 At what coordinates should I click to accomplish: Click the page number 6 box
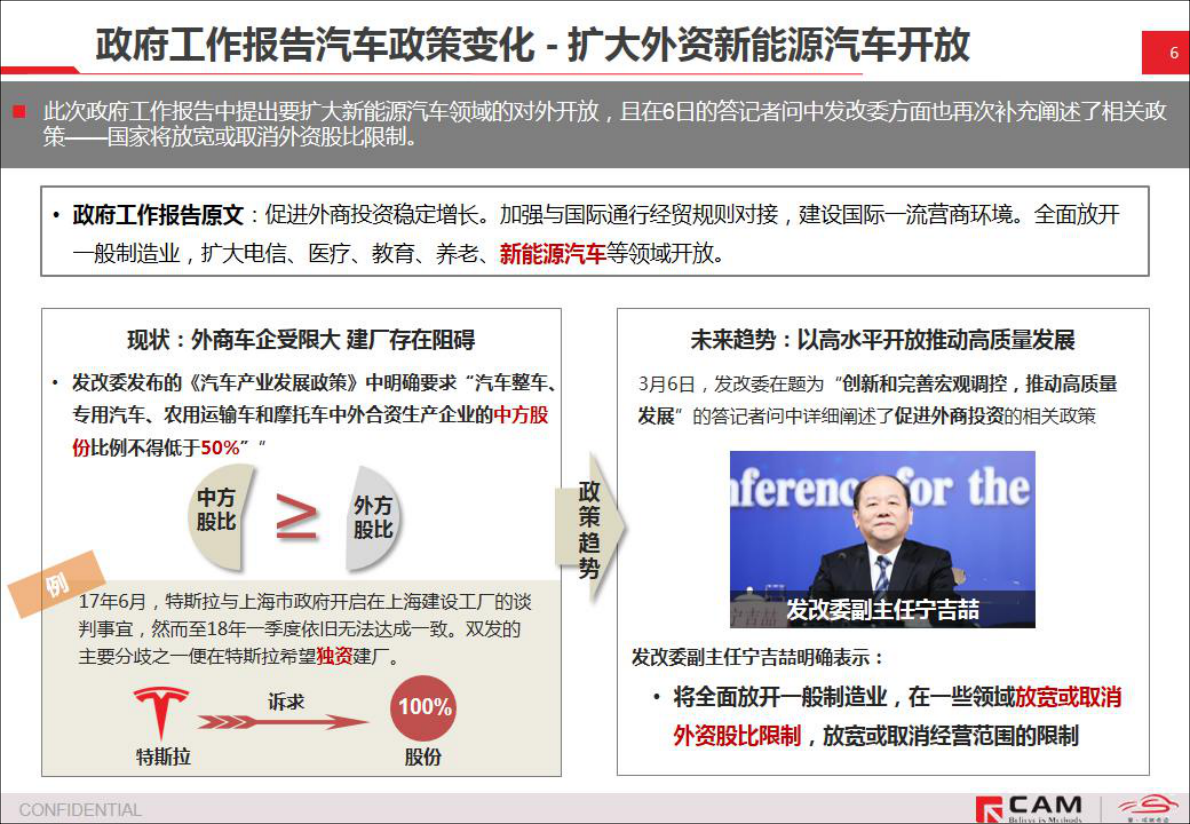coord(1165,53)
